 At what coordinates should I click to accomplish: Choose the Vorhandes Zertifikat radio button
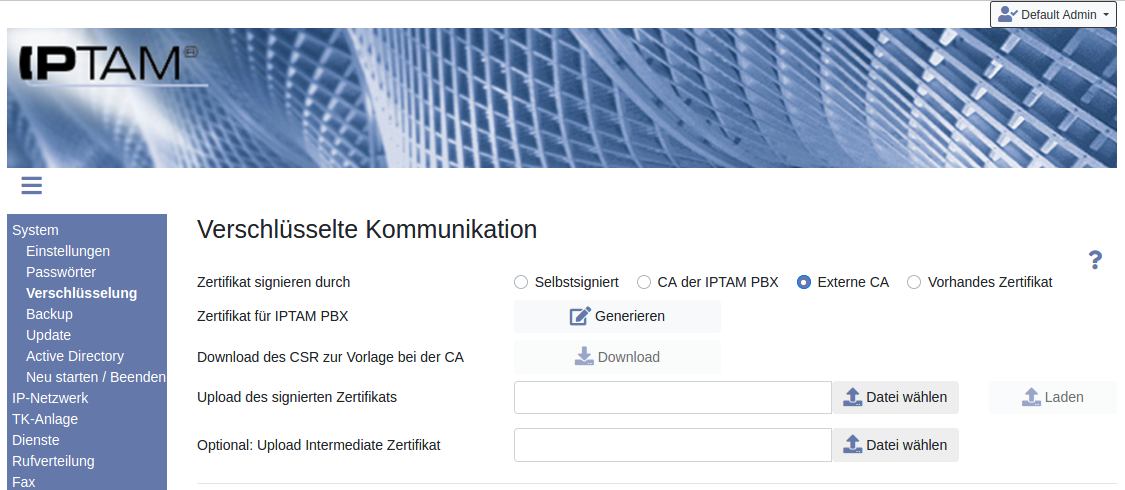(x=914, y=282)
